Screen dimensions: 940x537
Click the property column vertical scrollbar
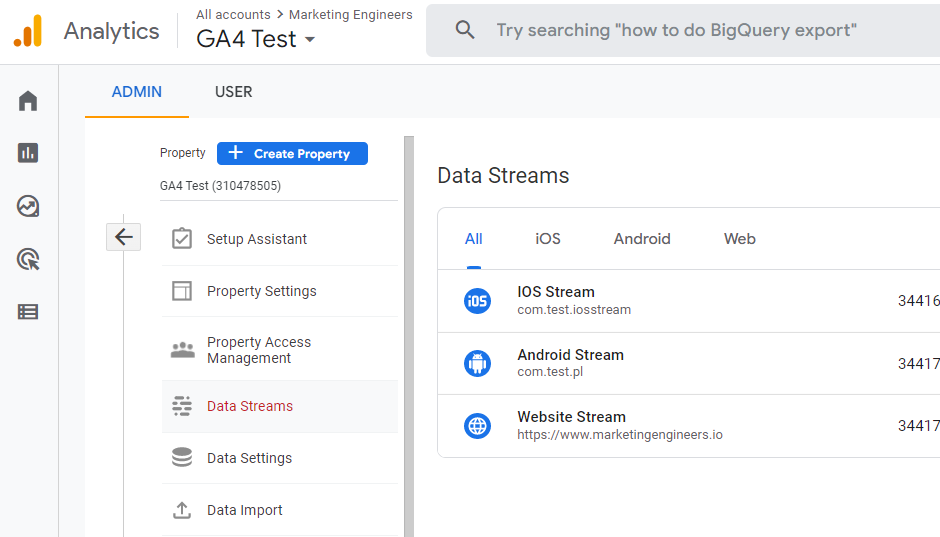409,336
